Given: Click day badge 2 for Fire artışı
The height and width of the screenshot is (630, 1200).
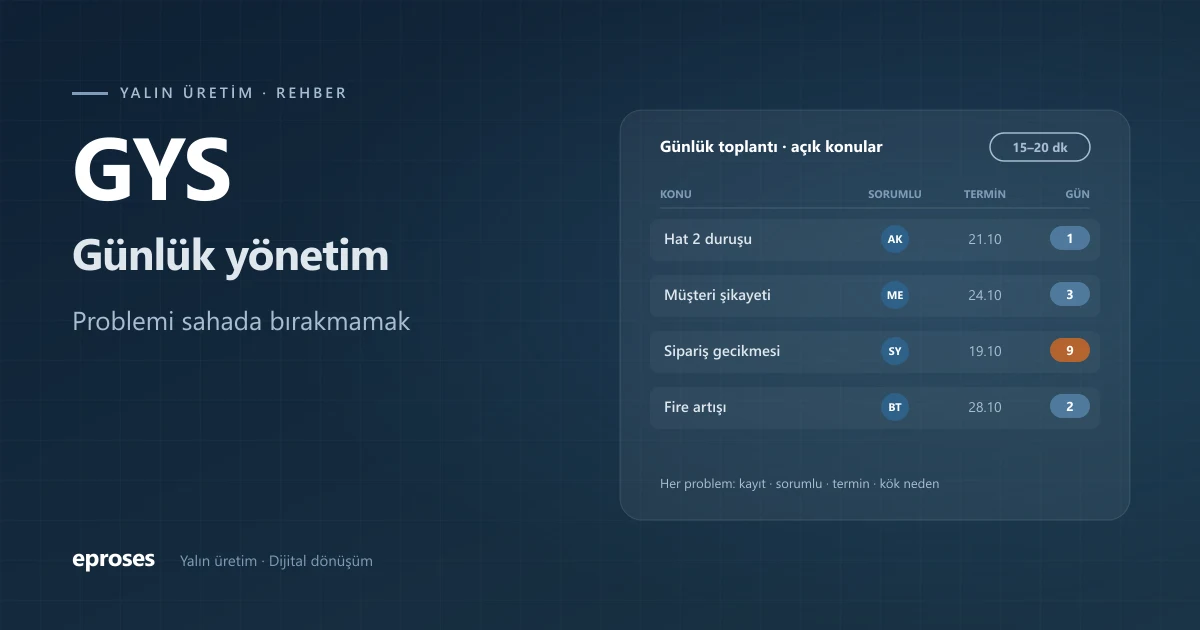Looking at the screenshot, I should 1070,407.
